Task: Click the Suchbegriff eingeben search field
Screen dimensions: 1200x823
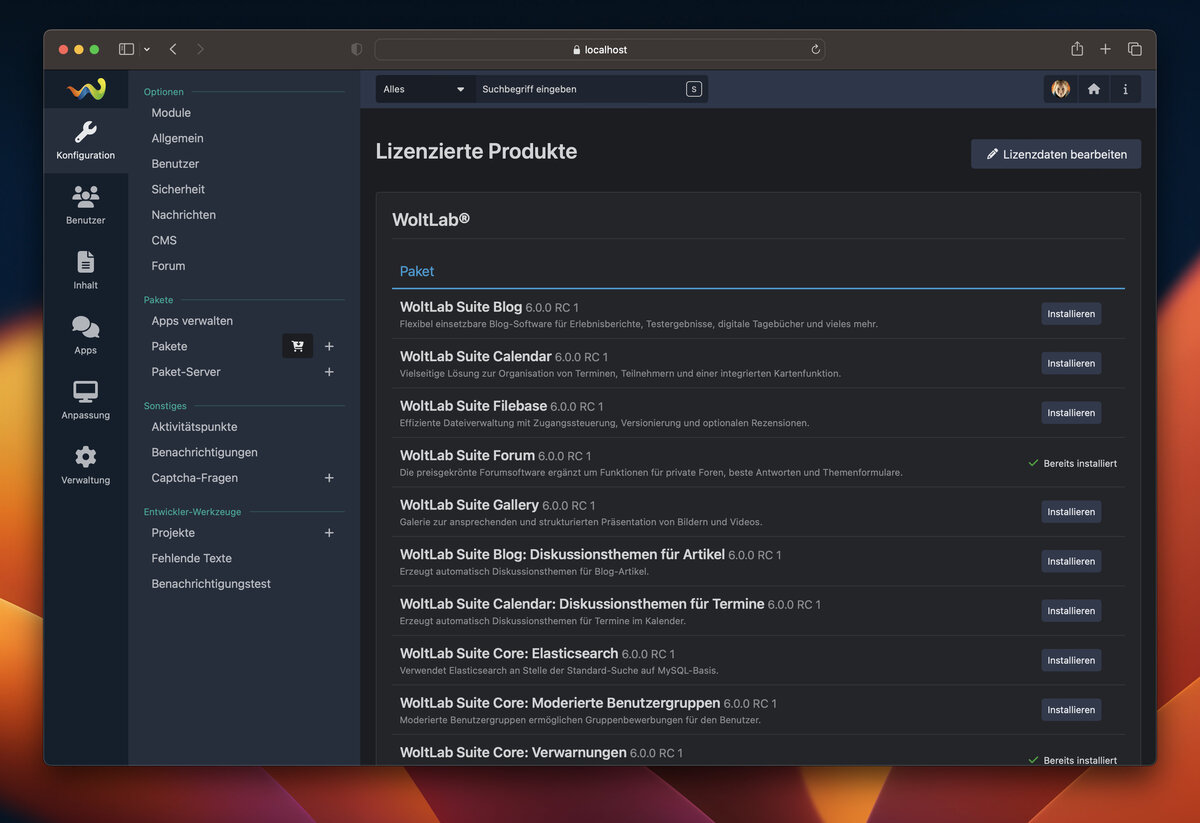Action: click(x=580, y=89)
